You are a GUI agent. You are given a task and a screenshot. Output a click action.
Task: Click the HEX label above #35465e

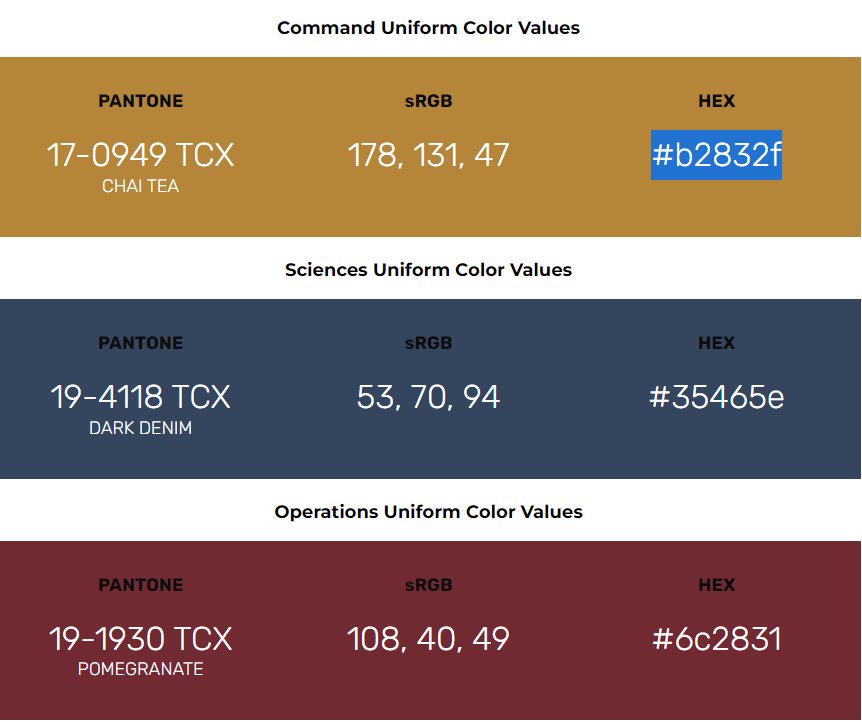pyautogui.click(x=716, y=343)
